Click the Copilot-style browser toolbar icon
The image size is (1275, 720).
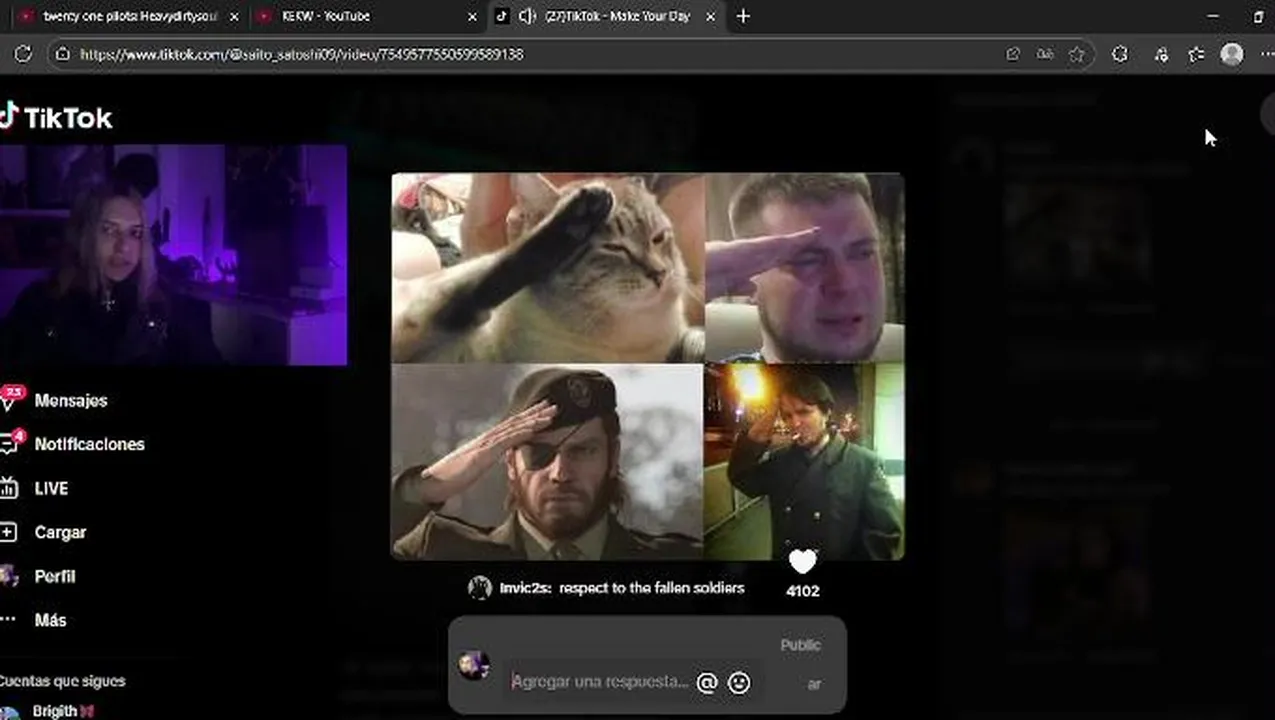point(1161,54)
